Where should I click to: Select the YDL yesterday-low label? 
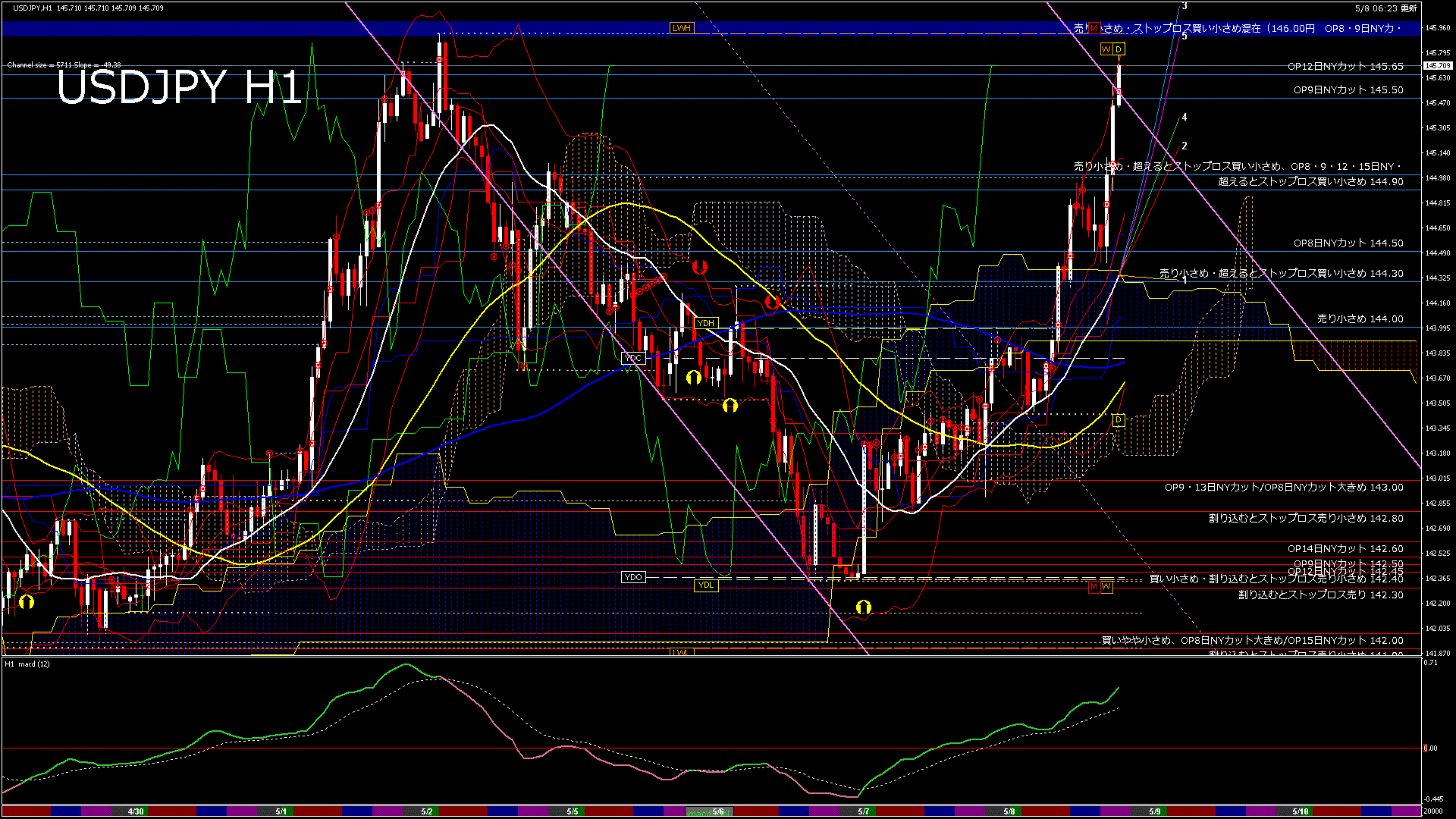pyautogui.click(x=706, y=585)
